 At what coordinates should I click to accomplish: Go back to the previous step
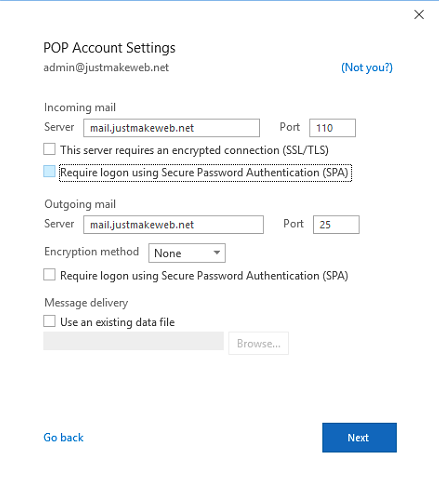click(63, 438)
